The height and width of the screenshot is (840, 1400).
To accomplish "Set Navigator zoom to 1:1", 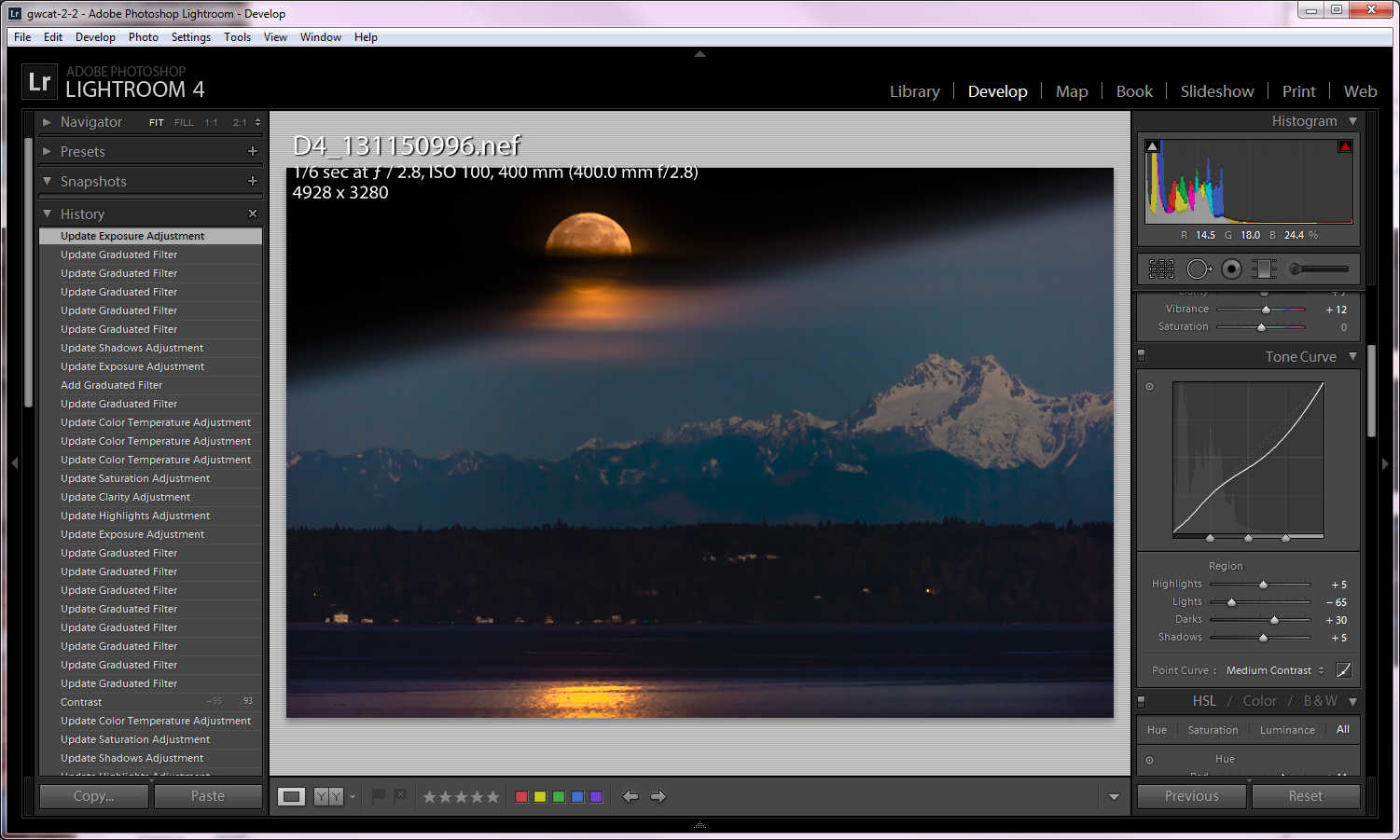I will [x=211, y=122].
